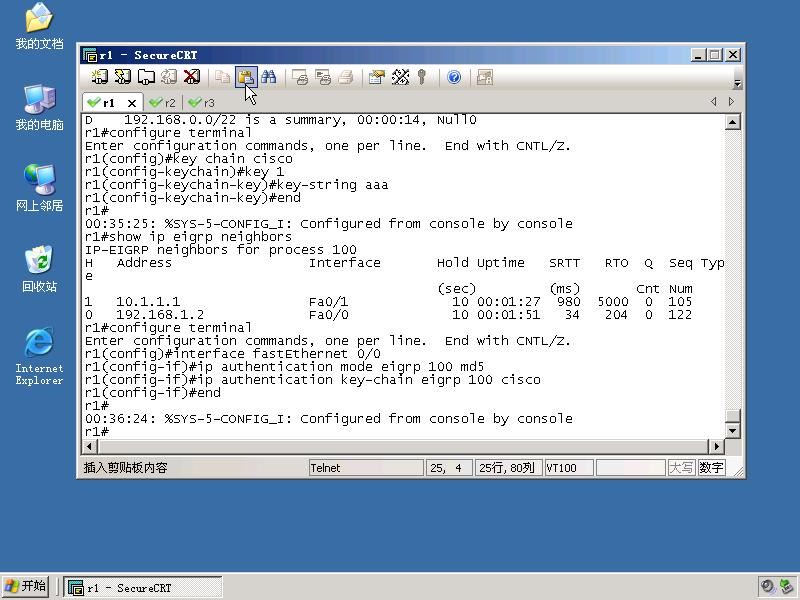The height and width of the screenshot is (600, 800).
Task: Open 我的文档 desktop icon
Action: point(39,27)
